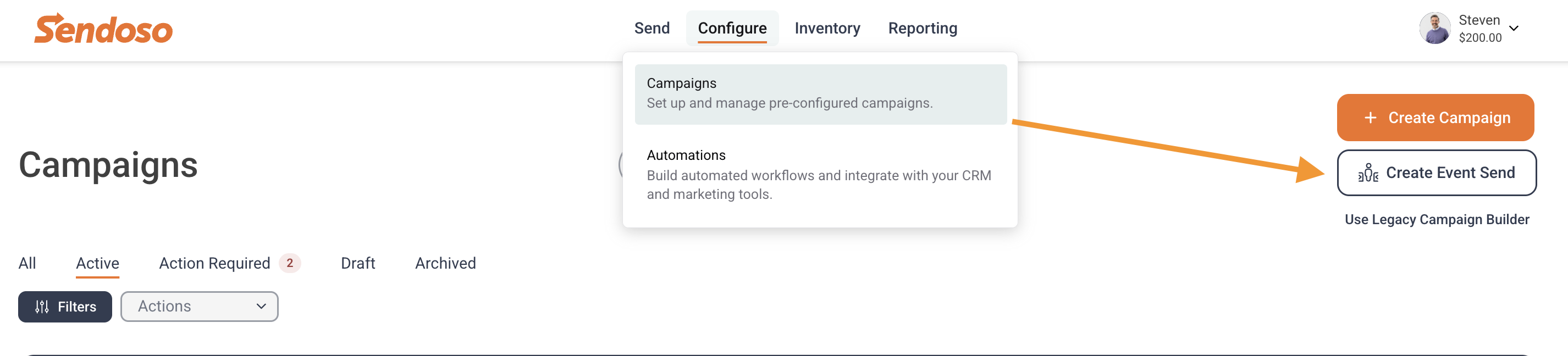Switch to the Draft tab
The image size is (1568, 356).
click(358, 263)
